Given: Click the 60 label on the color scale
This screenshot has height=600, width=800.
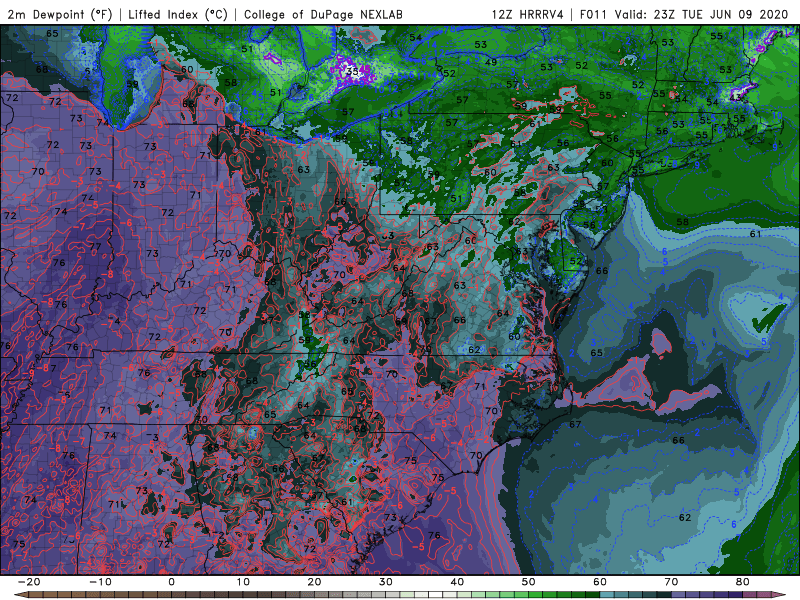Looking at the screenshot, I should coord(600,582).
